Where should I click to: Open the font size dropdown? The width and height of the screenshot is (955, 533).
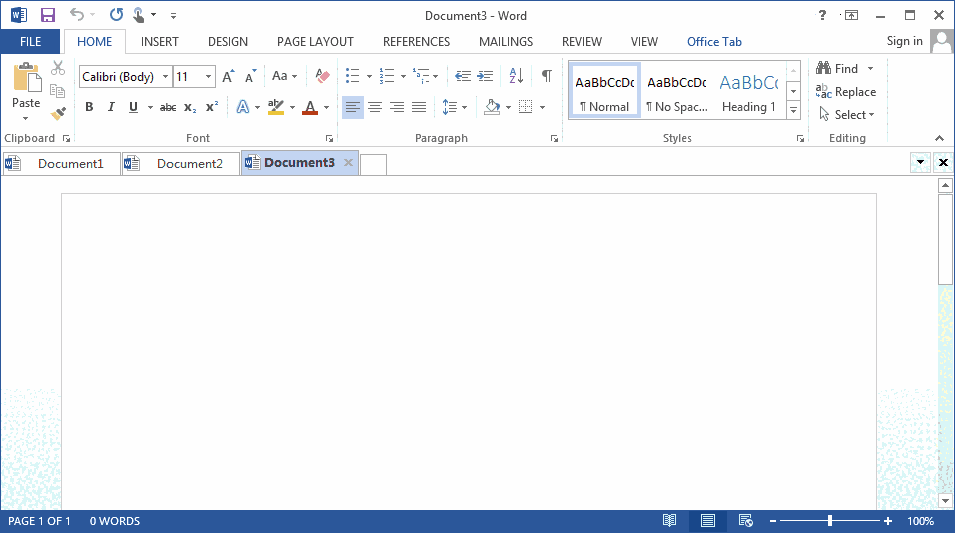pos(208,77)
